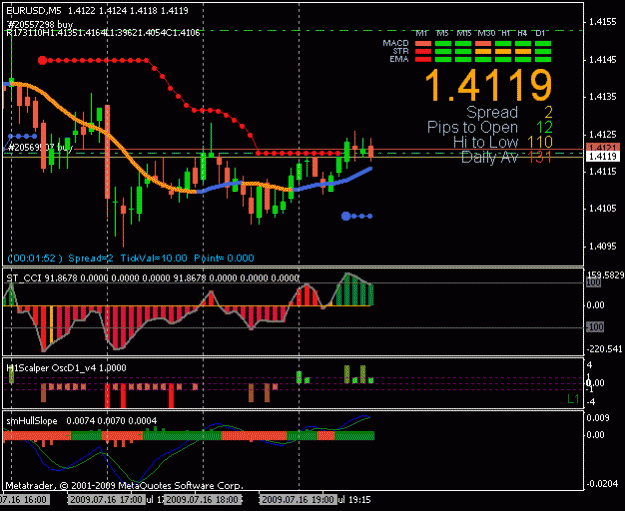
Task: Click the large orange 1.4119 price display
Action: [489, 86]
